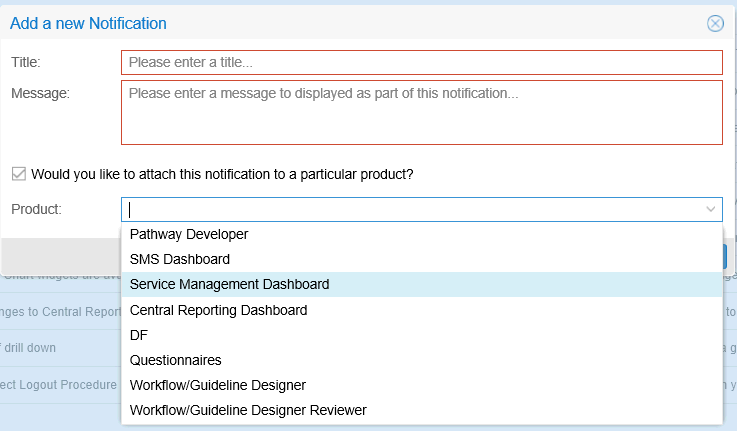
Task: Pick the Workflow/Guideline Designer option
Action: [217, 385]
